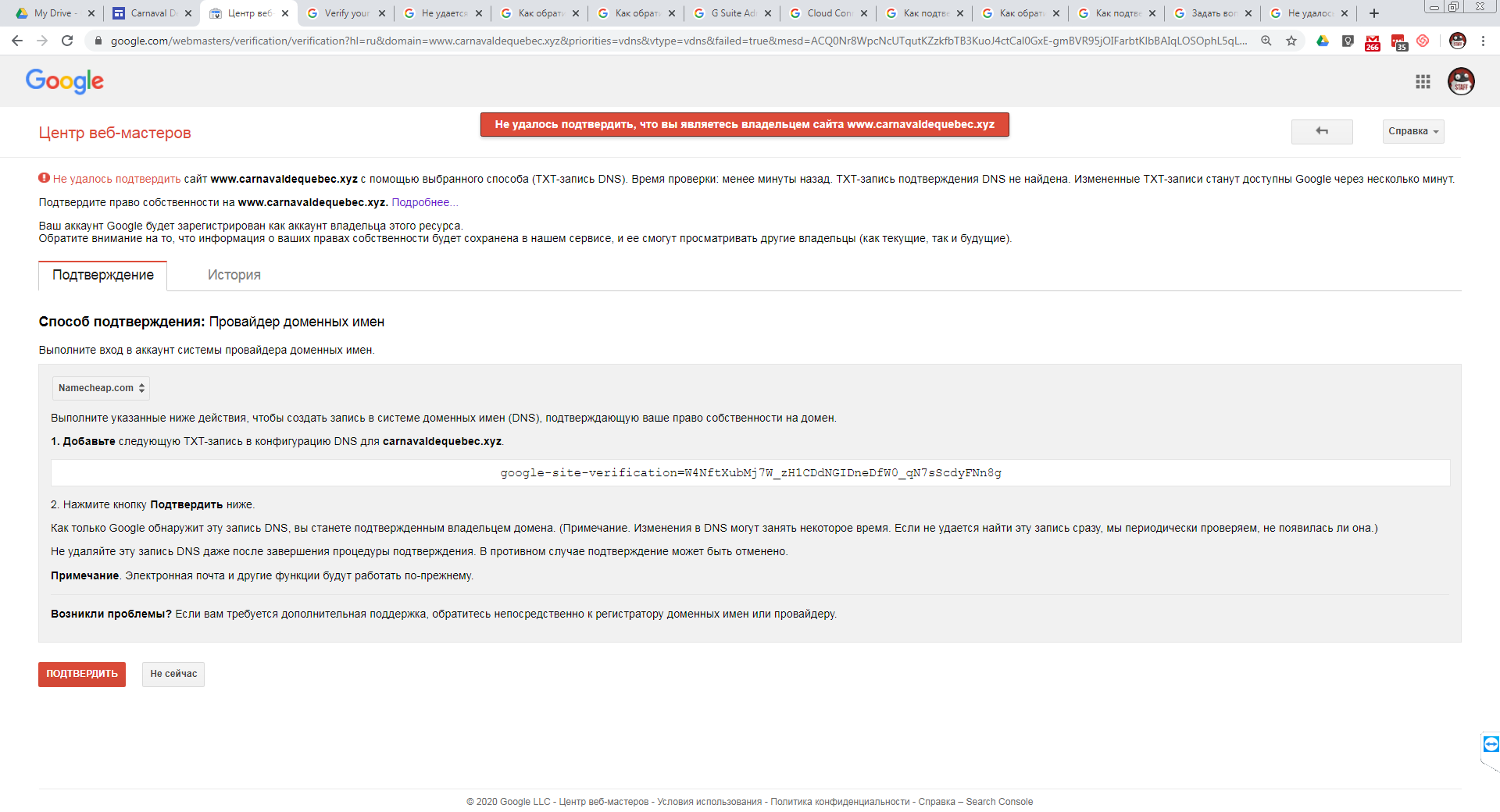Click the Центр веб-мастеров heading link
1500x812 pixels.
coord(115,133)
